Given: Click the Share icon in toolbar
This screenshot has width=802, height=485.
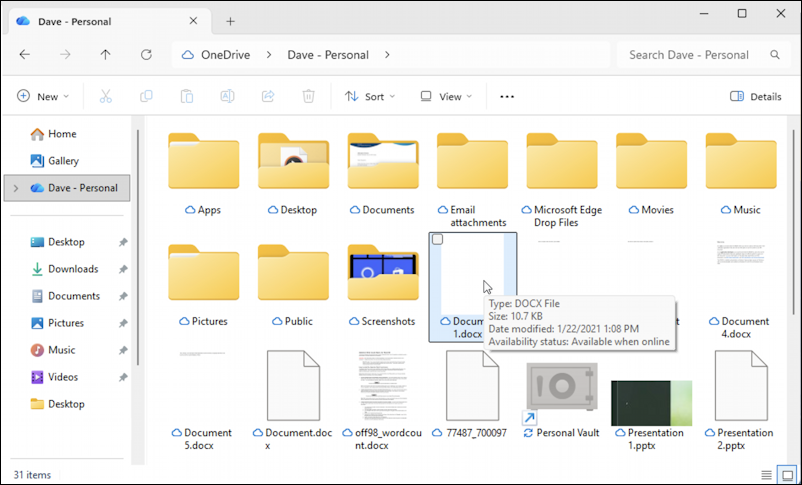Looking at the screenshot, I should [x=268, y=96].
